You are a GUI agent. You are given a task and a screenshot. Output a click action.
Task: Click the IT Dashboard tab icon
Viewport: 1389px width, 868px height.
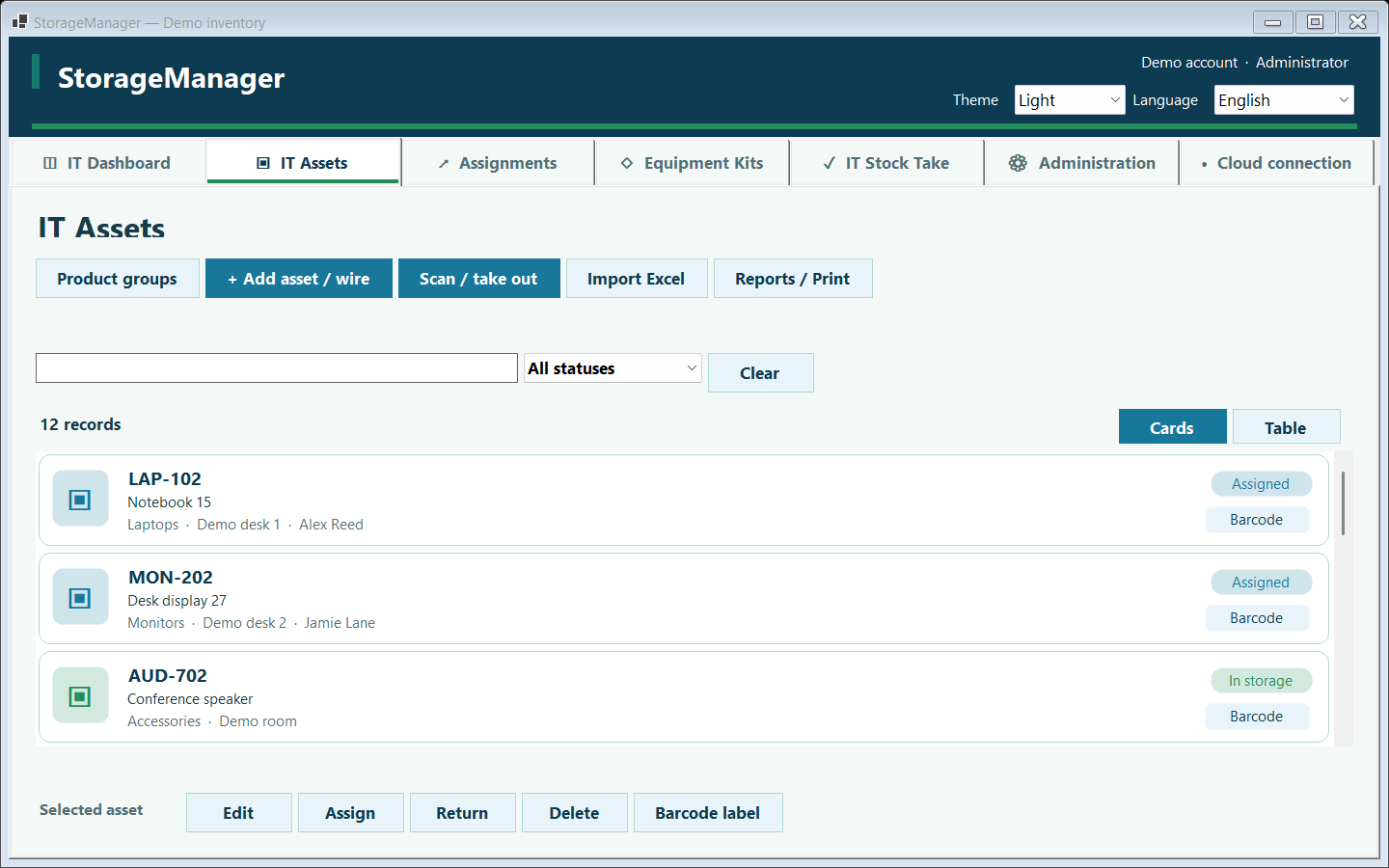click(x=50, y=163)
